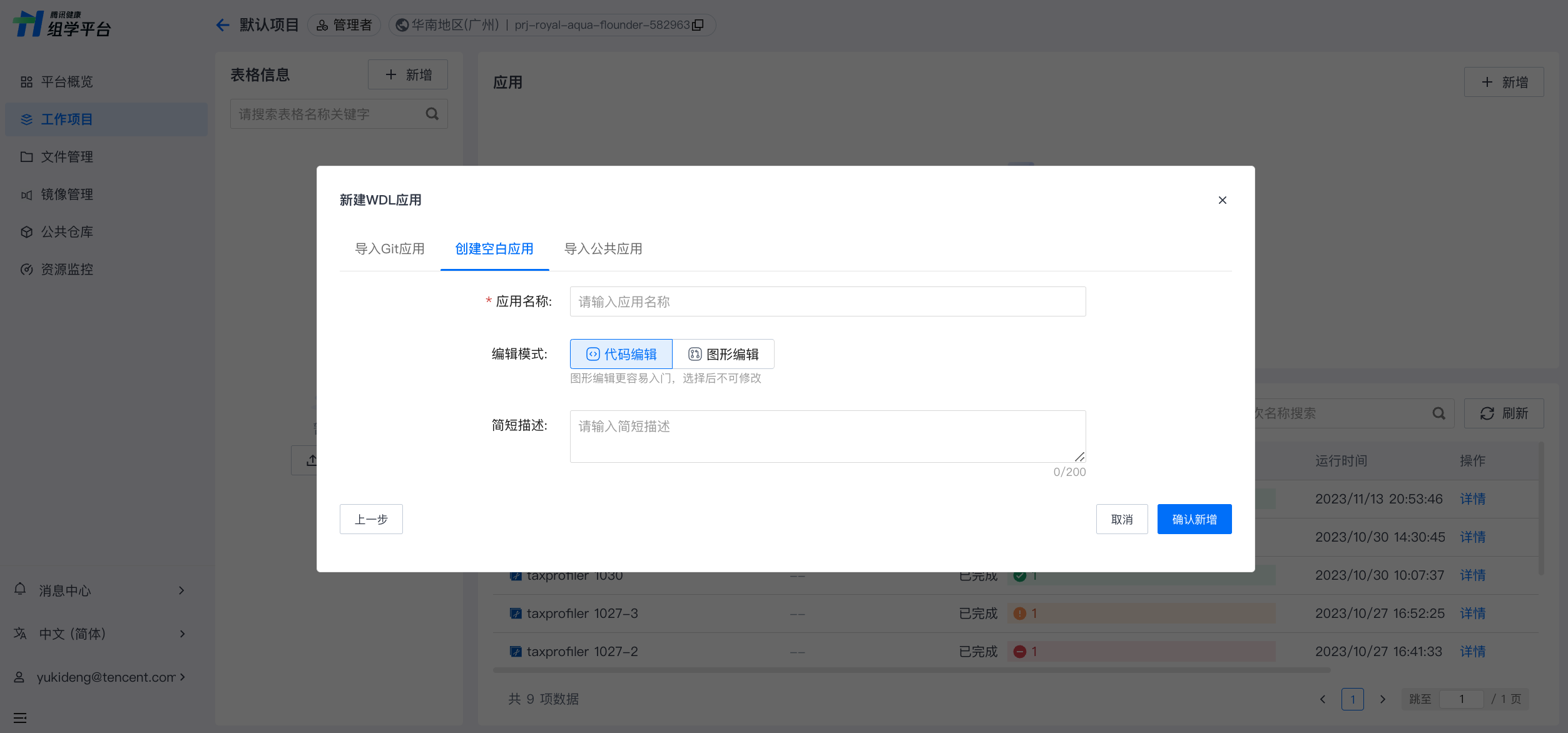1568x733 pixels.
Task: Select 图形编辑 editing mode
Action: tap(723, 355)
